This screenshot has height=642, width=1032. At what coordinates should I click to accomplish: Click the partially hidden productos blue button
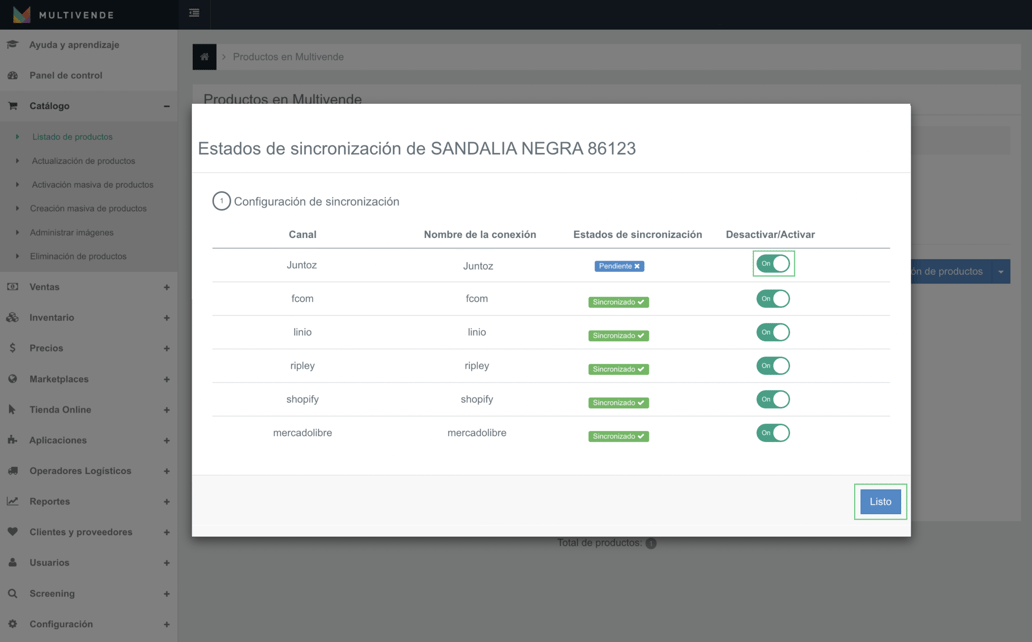coord(951,271)
